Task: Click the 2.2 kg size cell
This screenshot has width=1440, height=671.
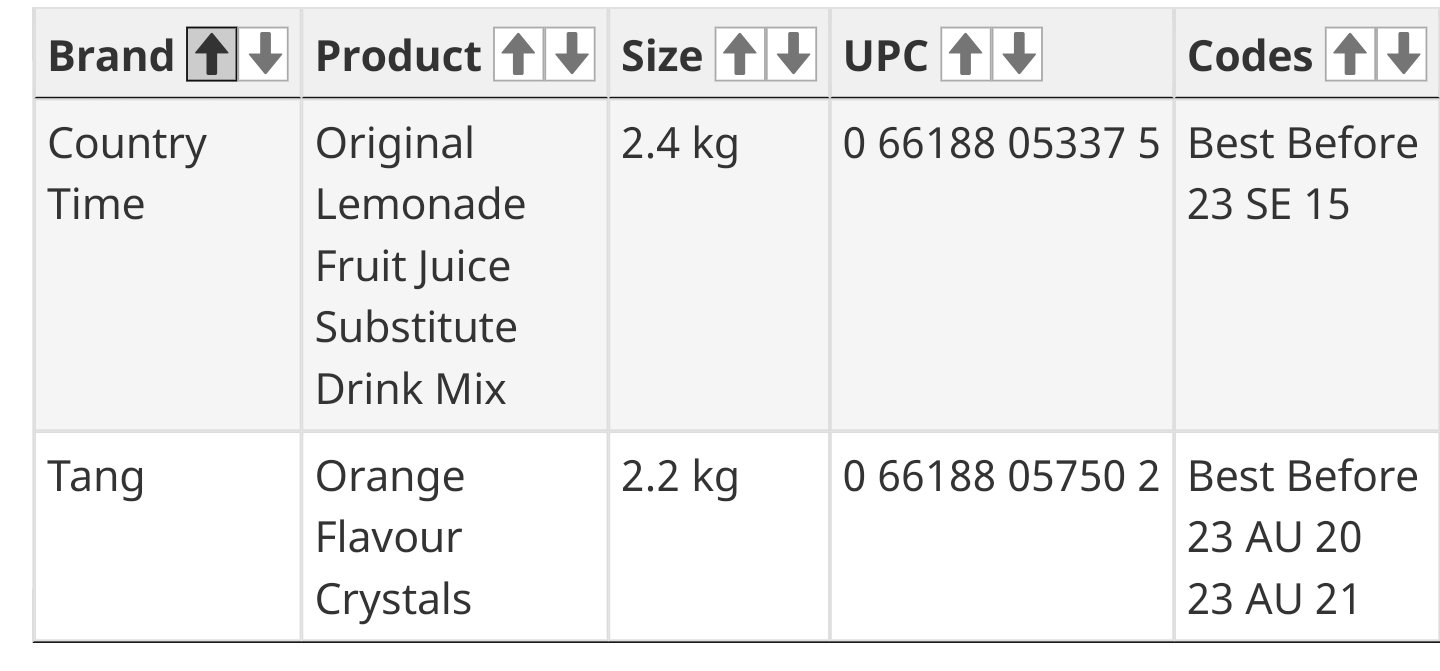Action: pyautogui.click(x=680, y=477)
